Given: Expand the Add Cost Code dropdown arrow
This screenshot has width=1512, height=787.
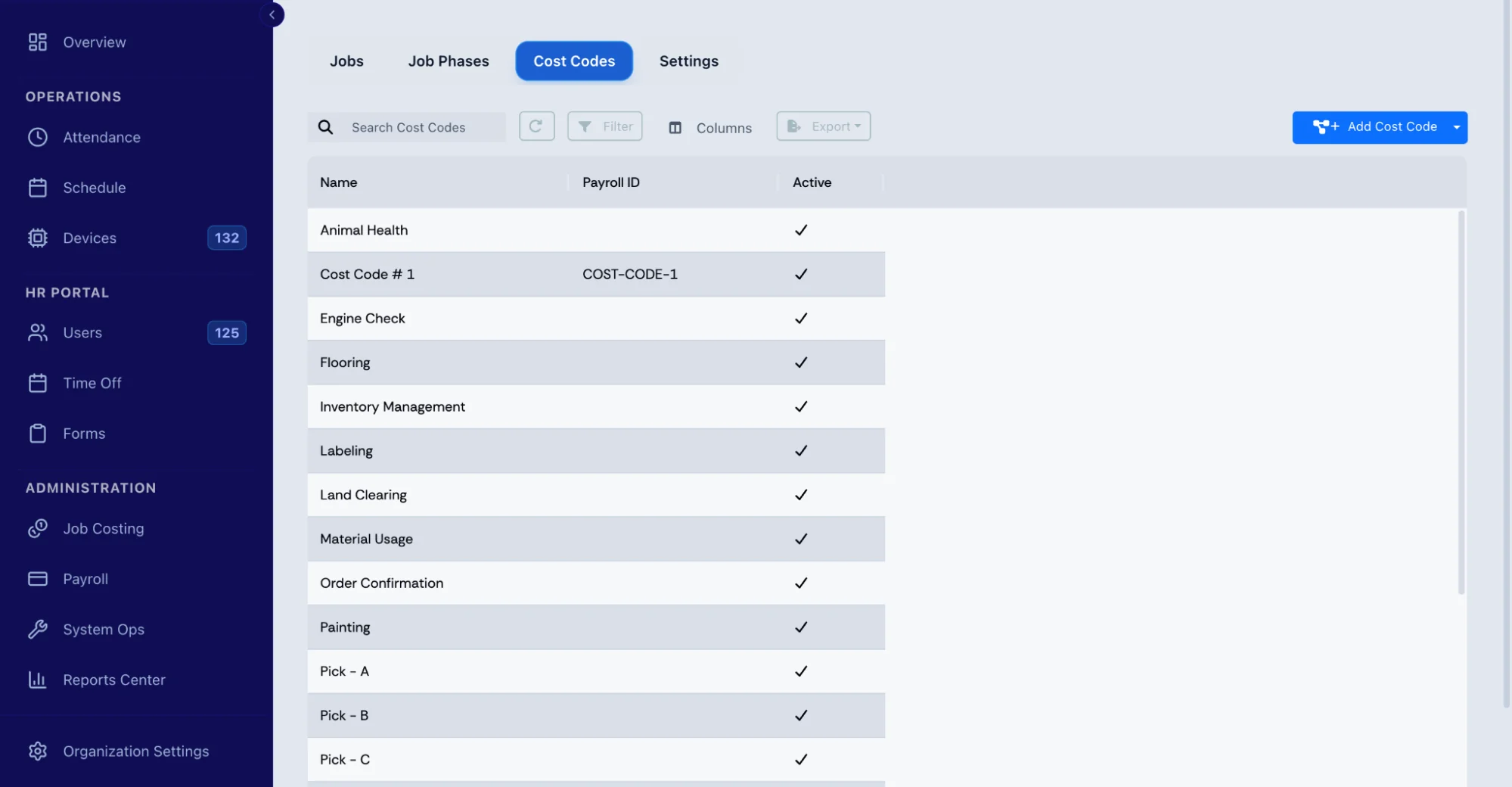Looking at the screenshot, I should (1457, 127).
